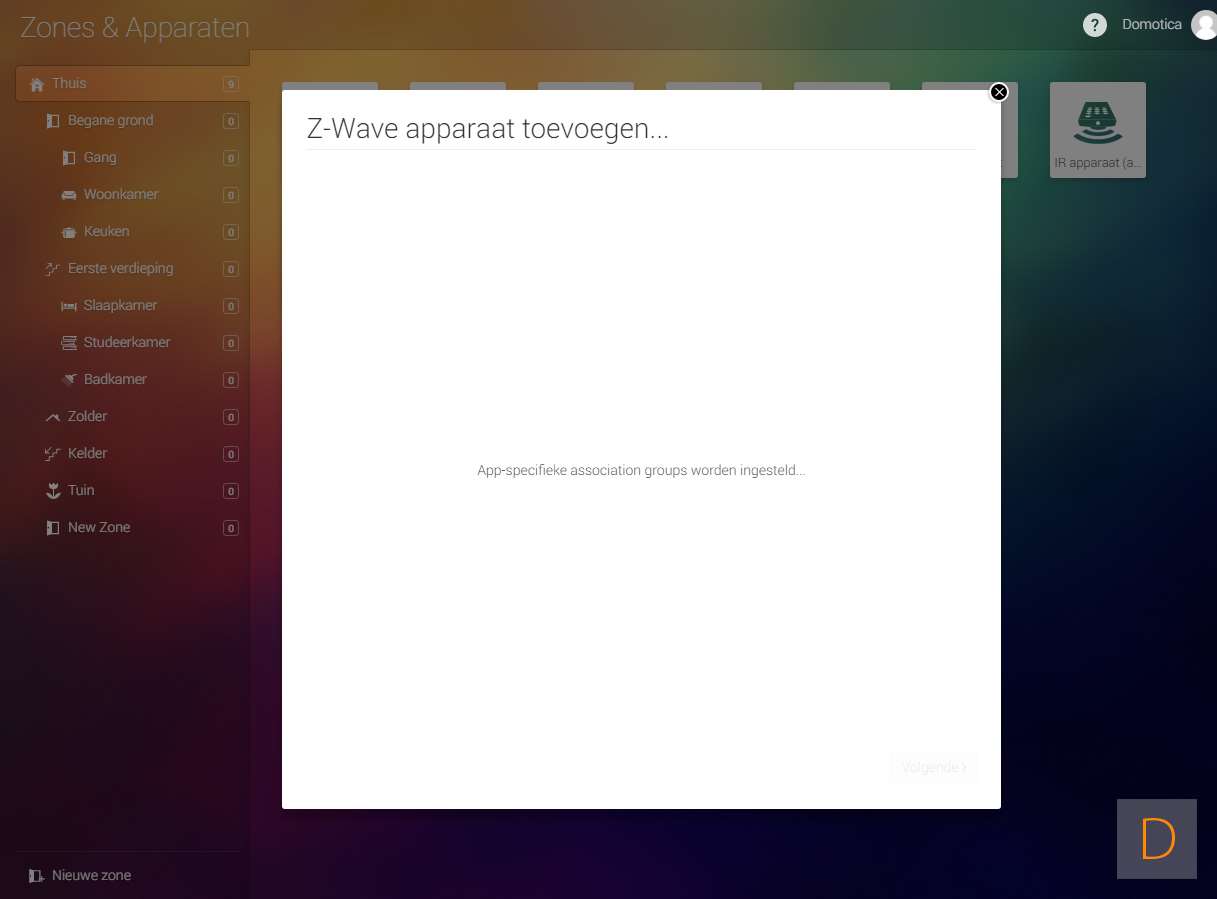Close the Z-Wave apparaat toevoegen dialog
The height and width of the screenshot is (899, 1217).
tap(998, 92)
